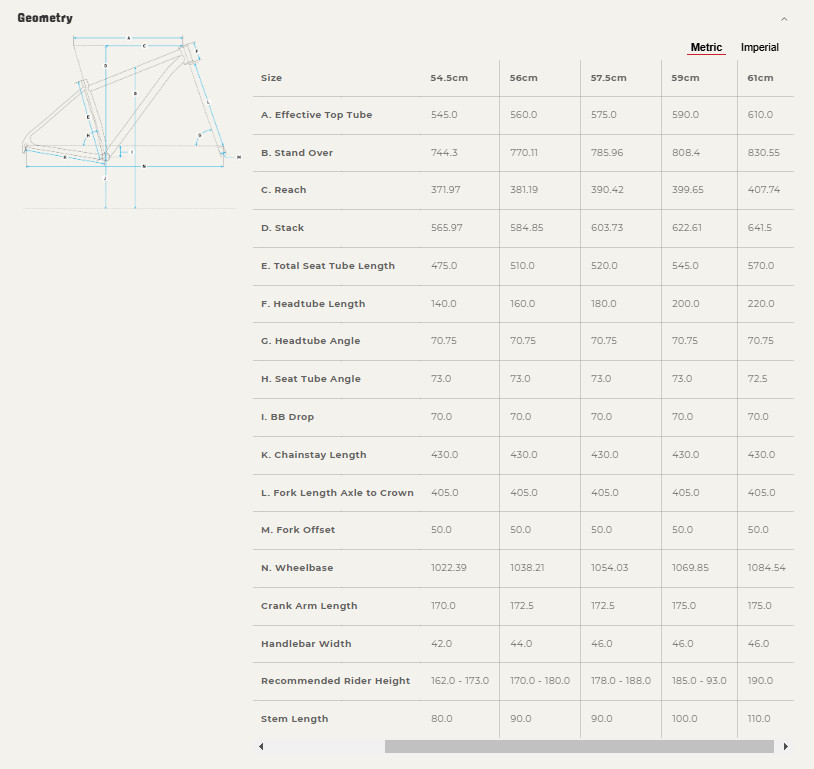Click the Stem Length row label
This screenshot has width=814, height=769.
(294, 719)
